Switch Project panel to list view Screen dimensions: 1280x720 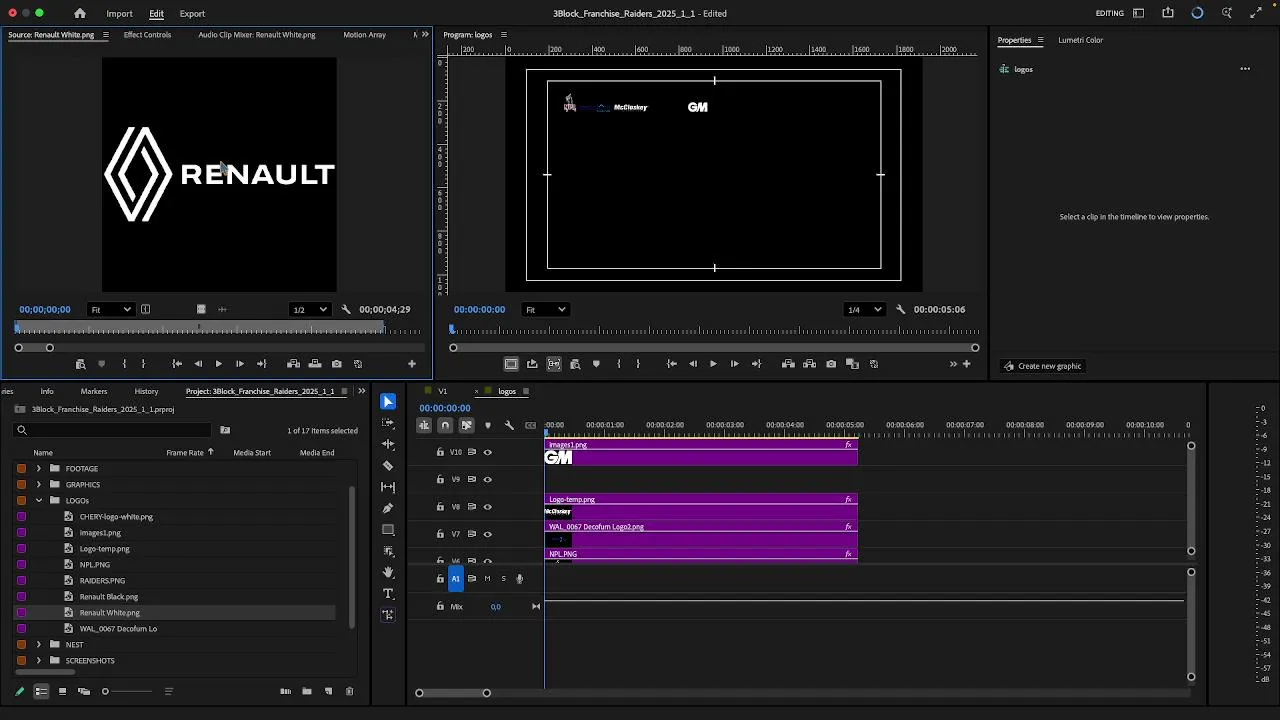(x=41, y=691)
